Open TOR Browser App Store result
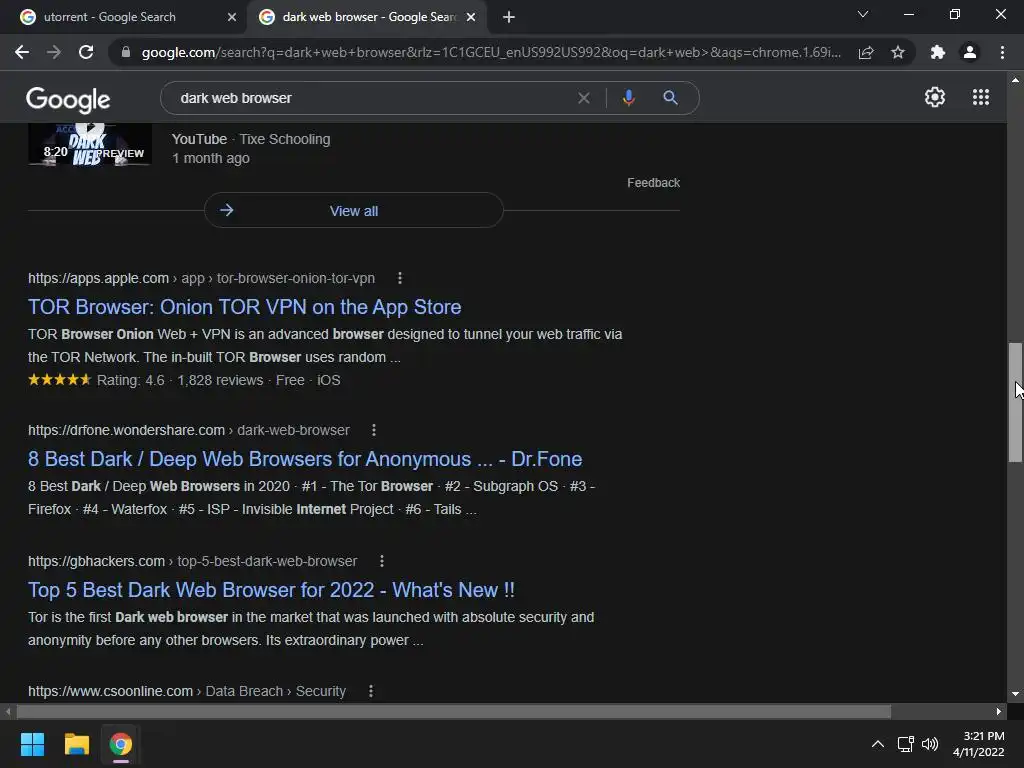 tap(244, 307)
